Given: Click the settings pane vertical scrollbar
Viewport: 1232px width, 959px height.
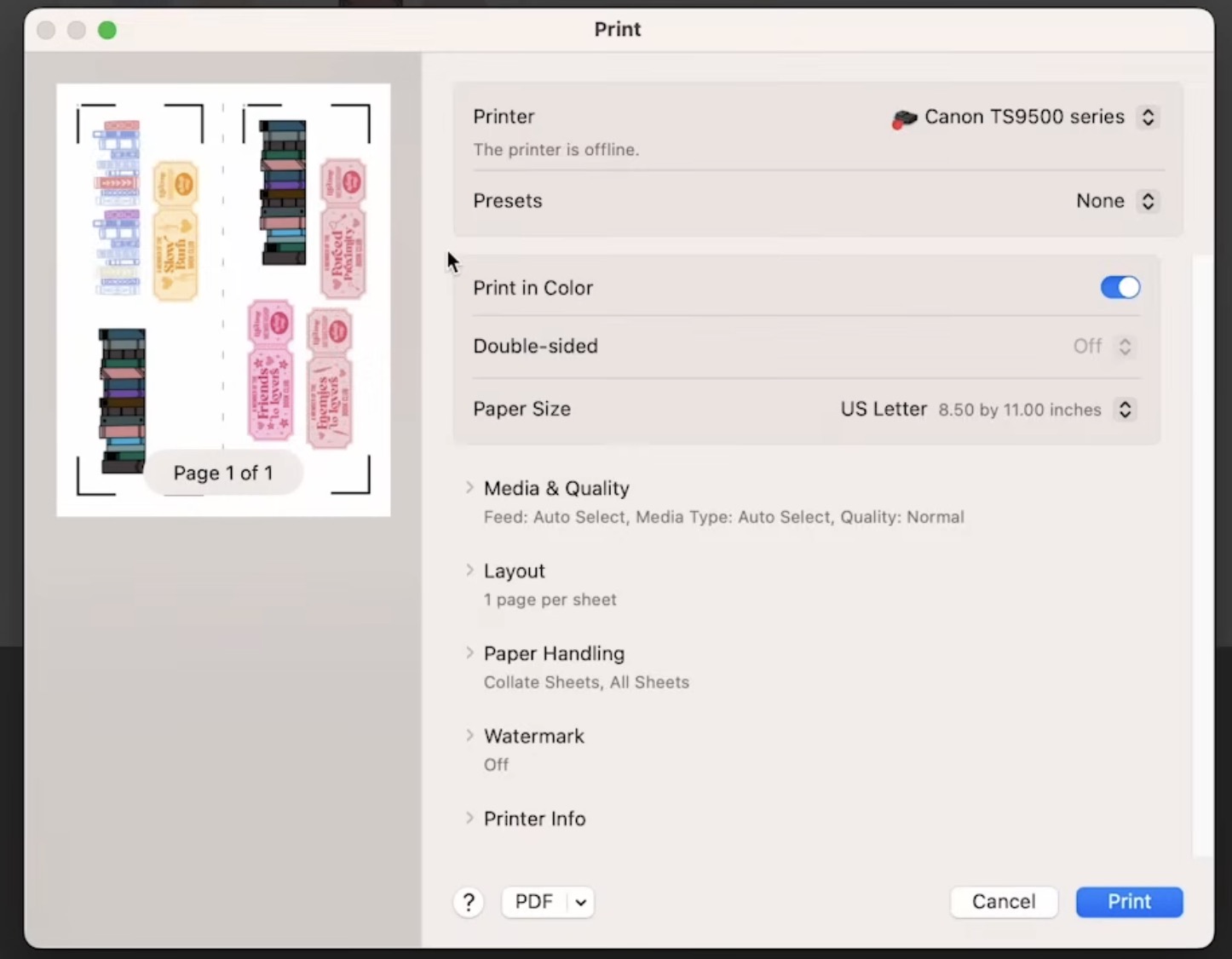Looking at the screenshot, I should point(1201,554).
